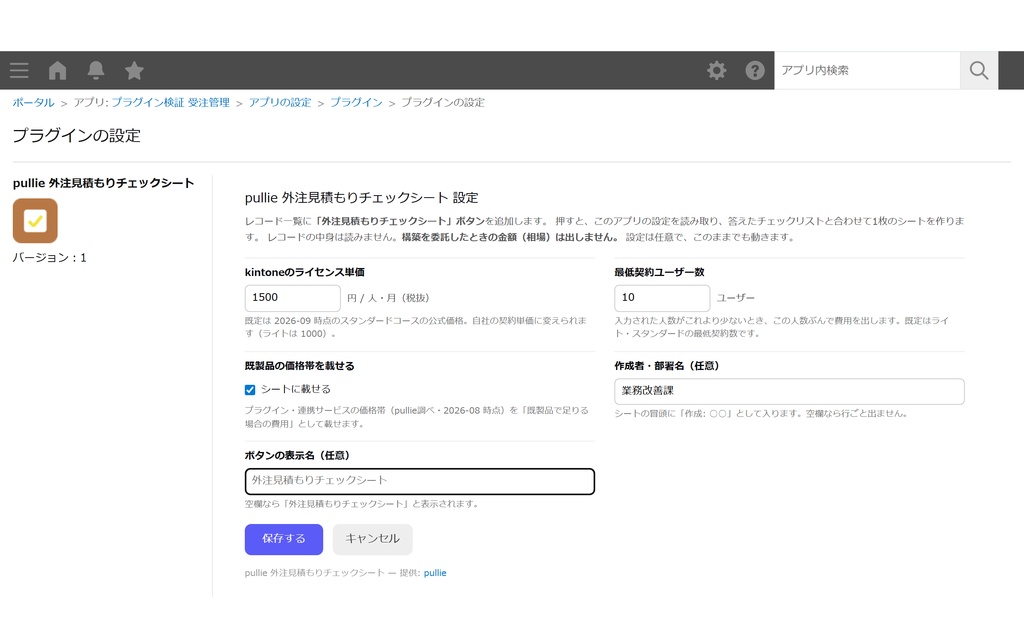Image resolution: width=1024 pixels, height=640 pixels.
Task: Click the キャンセル button
Action: (x=372, y=539)
